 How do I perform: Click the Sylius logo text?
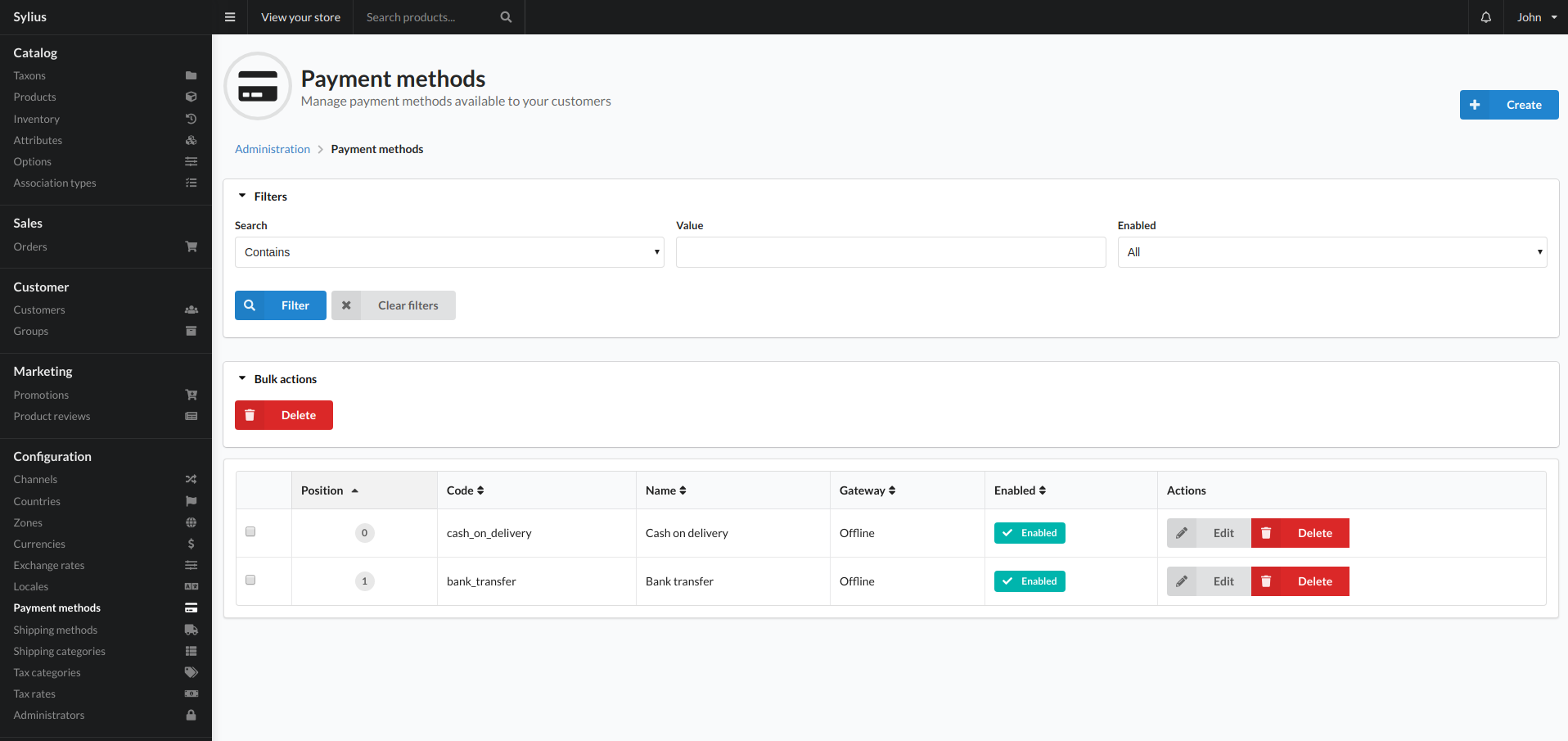(x=30, y=17)
